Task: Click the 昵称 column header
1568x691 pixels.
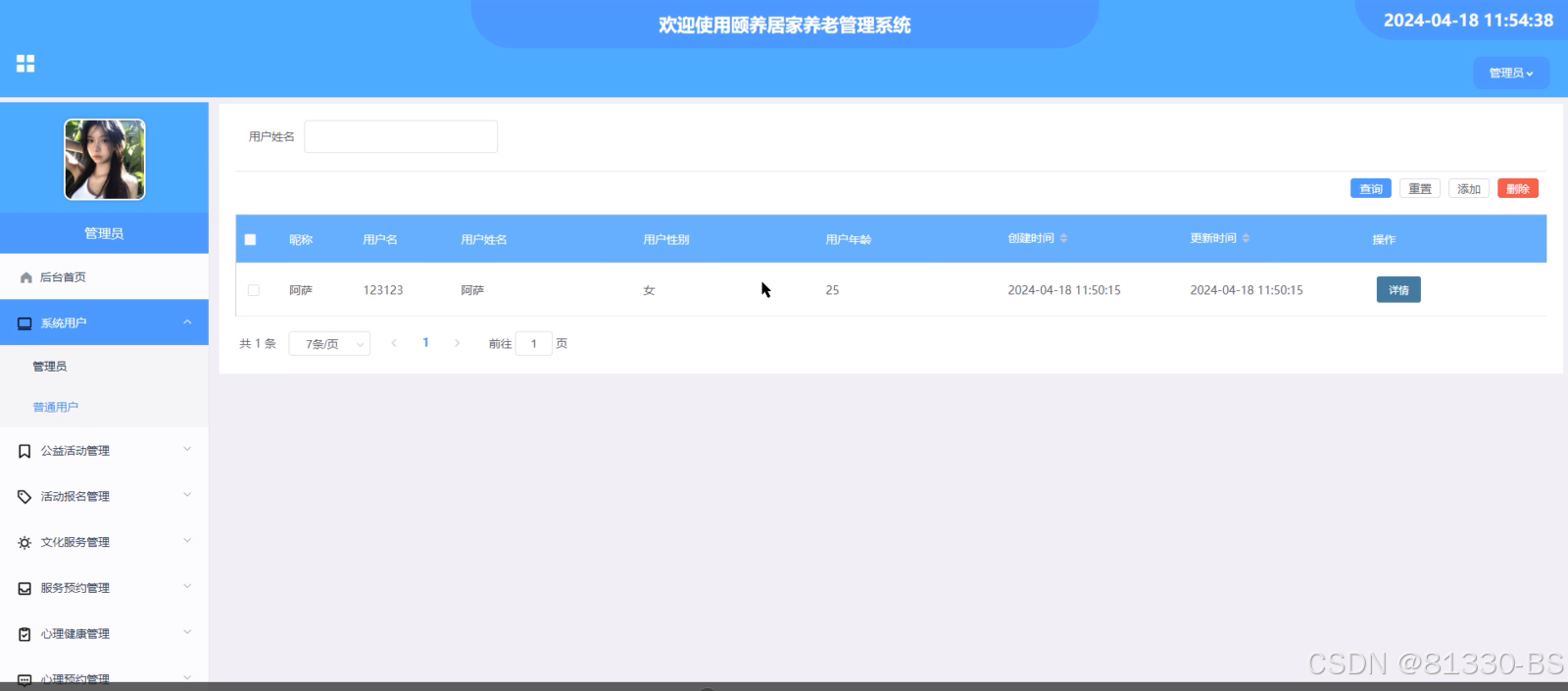Action: point(301,239)
